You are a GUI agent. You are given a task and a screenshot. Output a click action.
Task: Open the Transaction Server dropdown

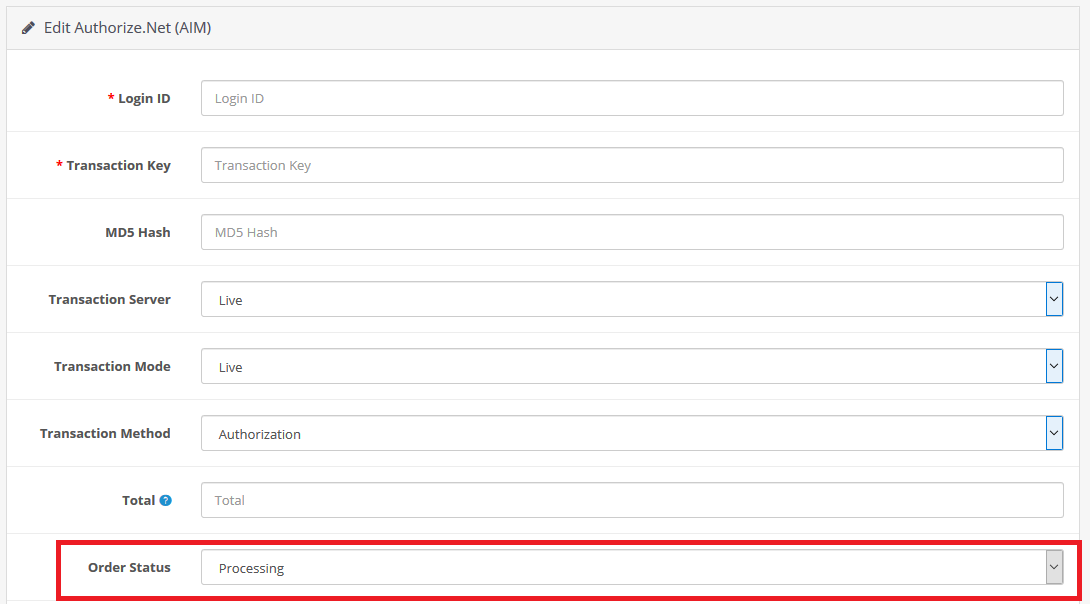tap(632, 299)
